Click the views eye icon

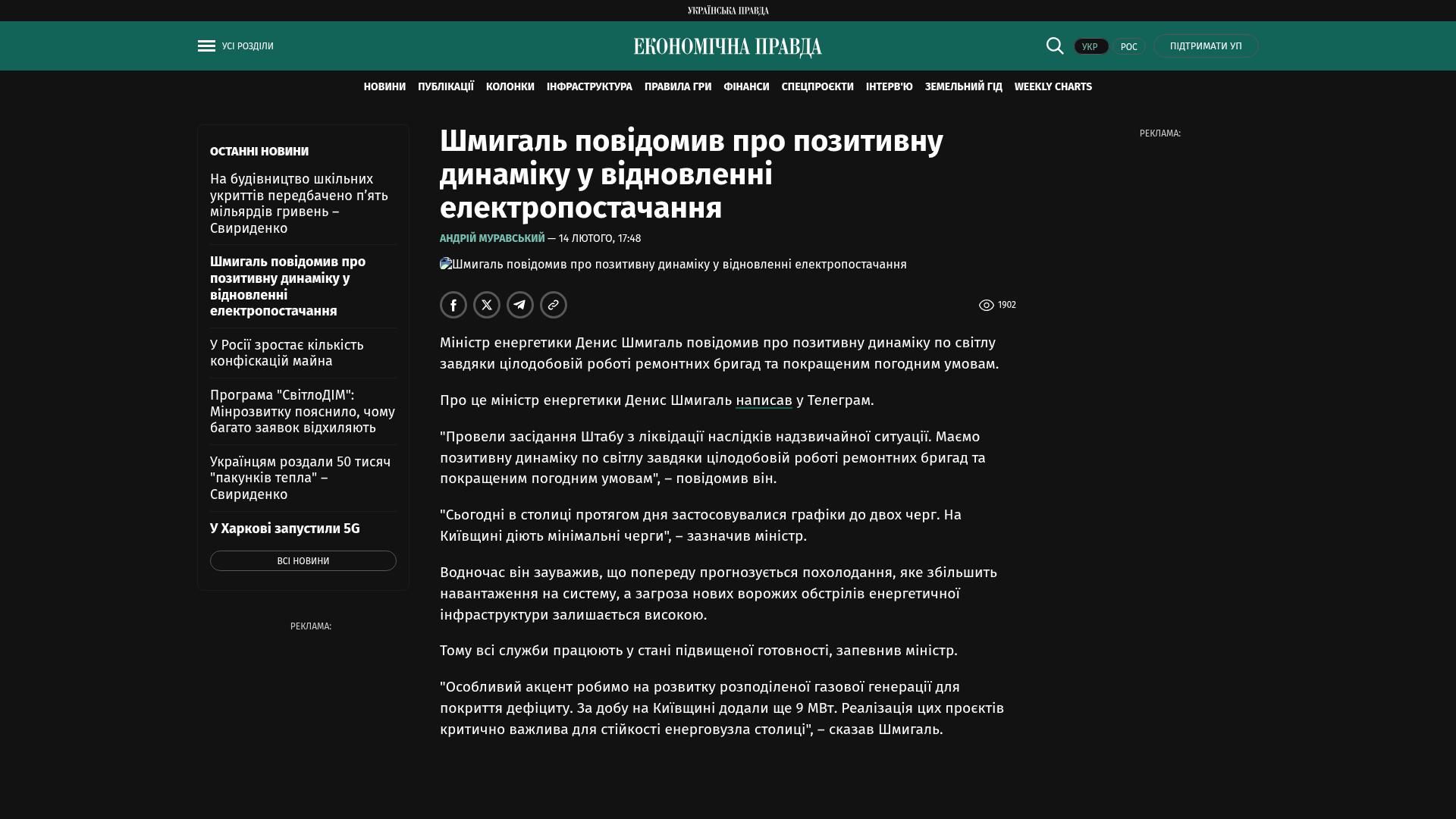(986, 305)
